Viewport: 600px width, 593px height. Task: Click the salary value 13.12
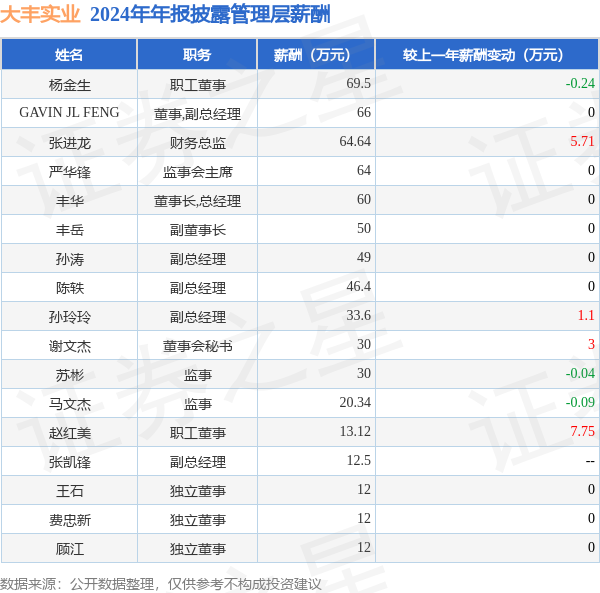355,432
